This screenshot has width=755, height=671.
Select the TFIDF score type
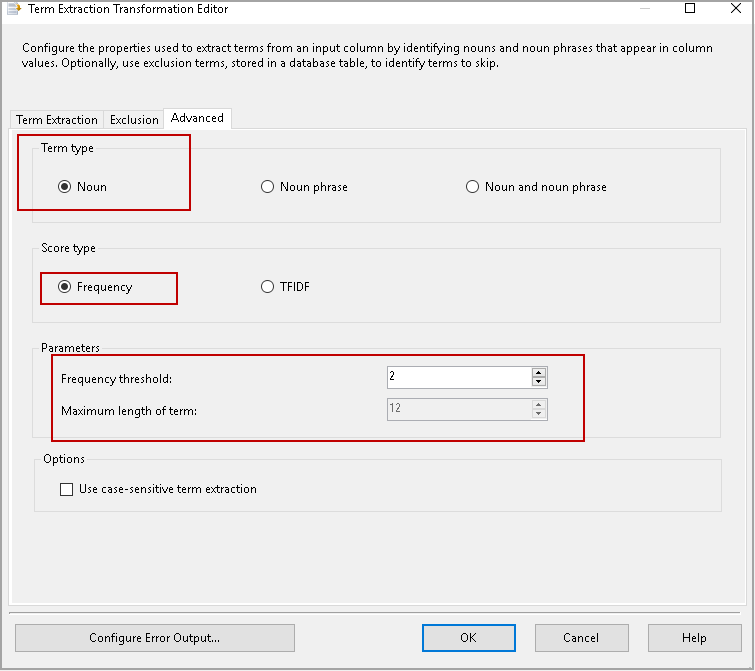pos(267,287)
